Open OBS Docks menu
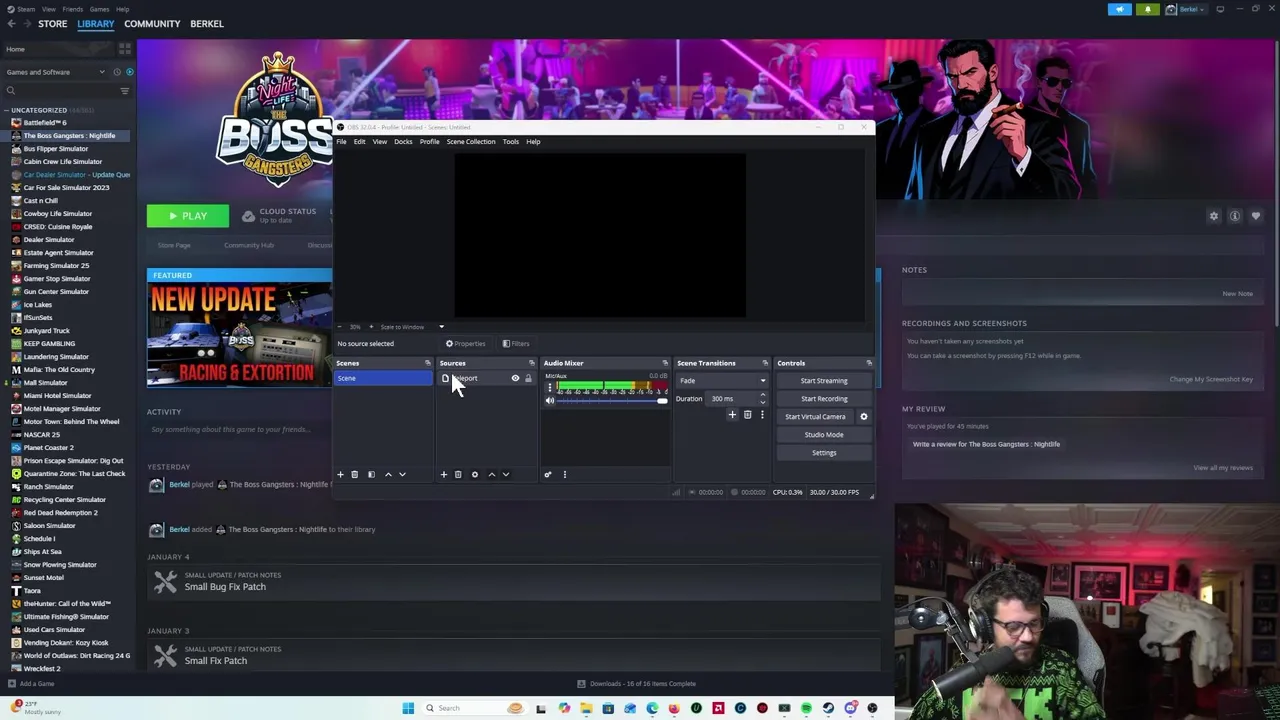 (x=403, y=142)
